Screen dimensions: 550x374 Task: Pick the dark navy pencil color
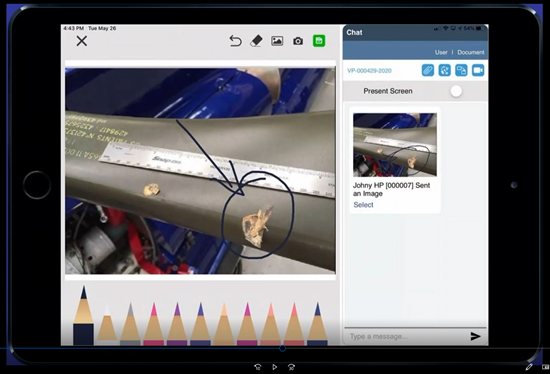tap(83, 315)
